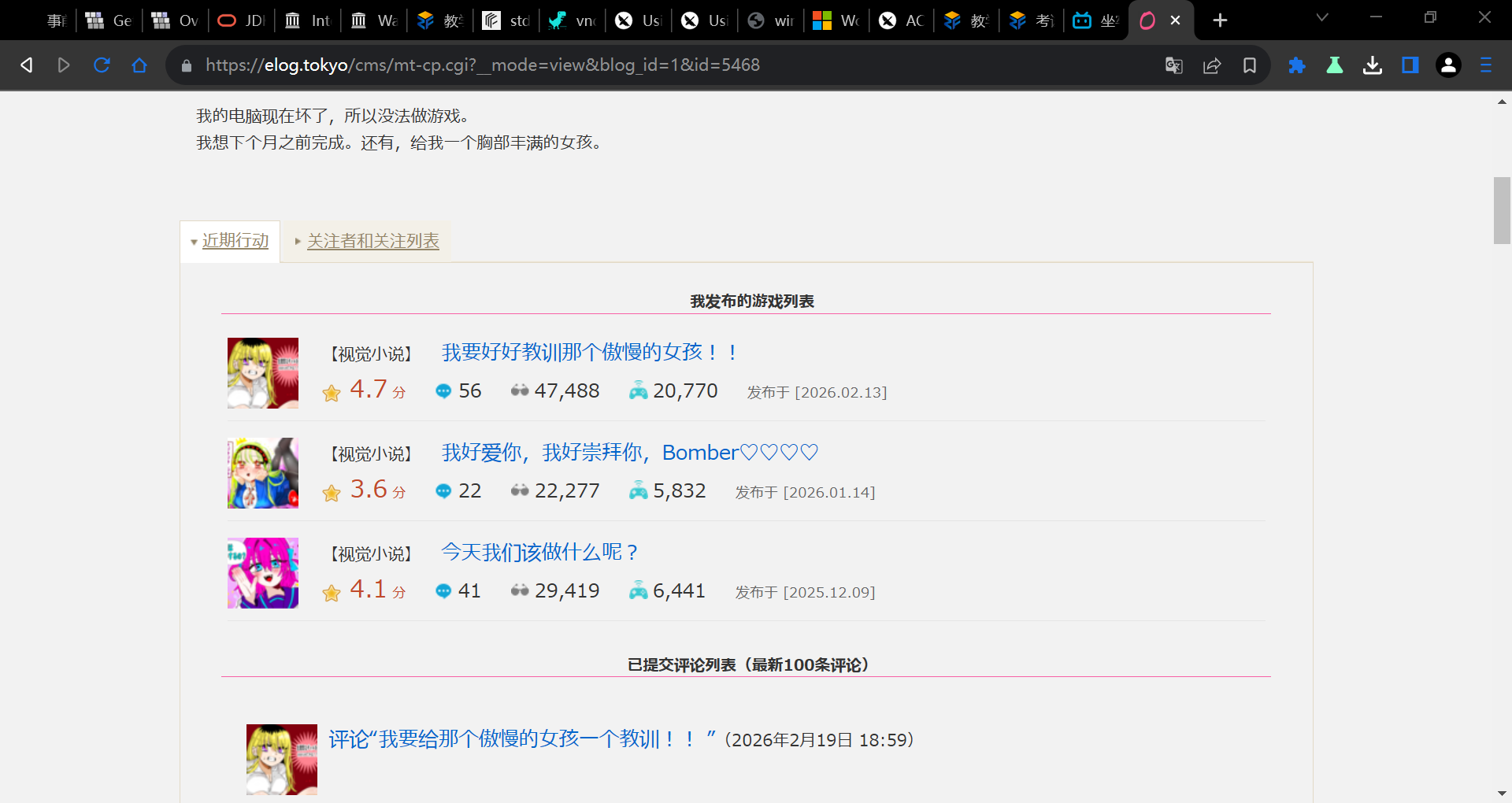Switch to the 'AC' tab
The height and width of the screenshot is (803, 1512).
coord(902,20)
